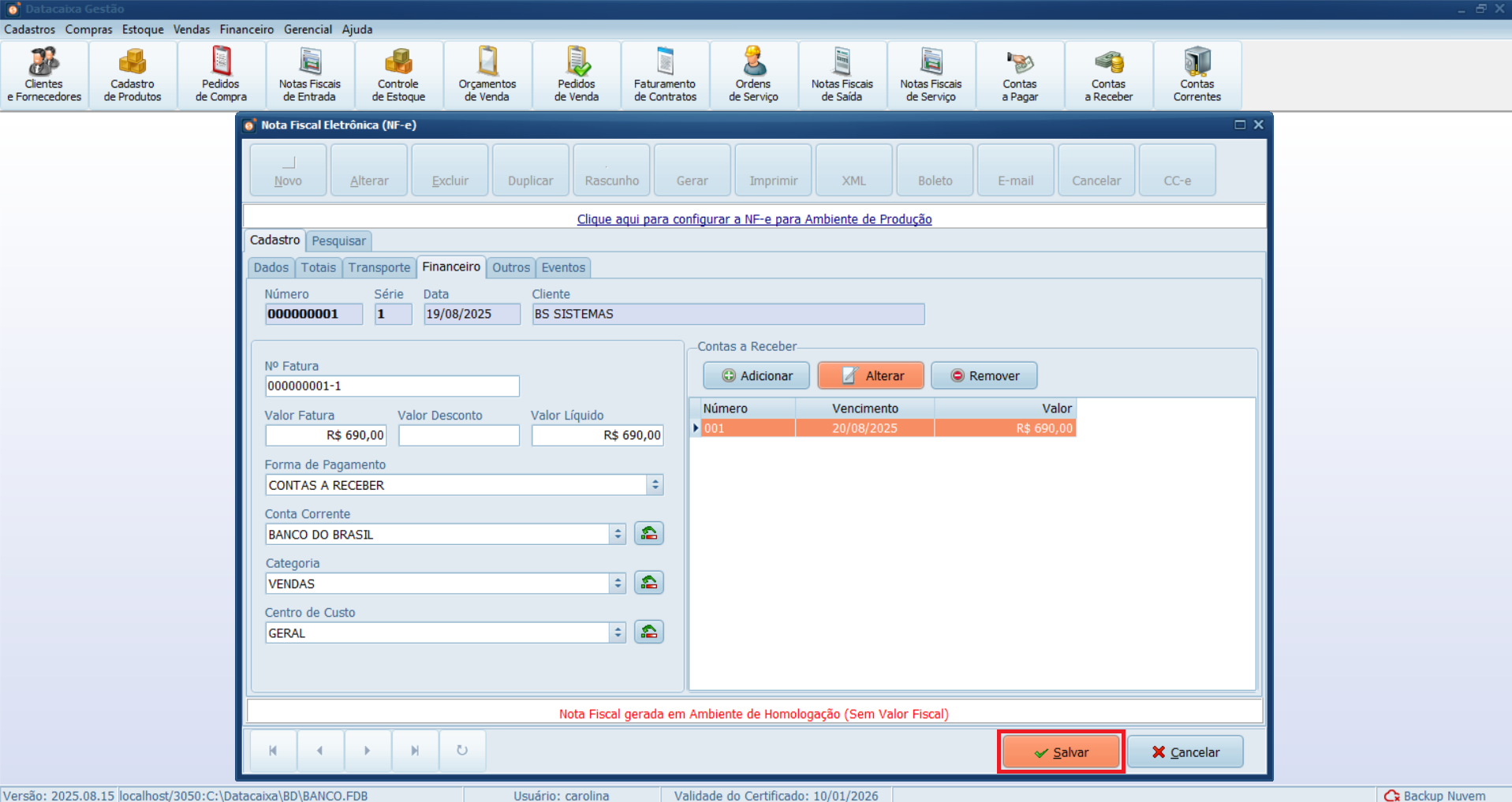The height and width of the screenshot is (802, 1512).
Task: Click Adicionar in Contas a Receber
Action: (756, 376)
